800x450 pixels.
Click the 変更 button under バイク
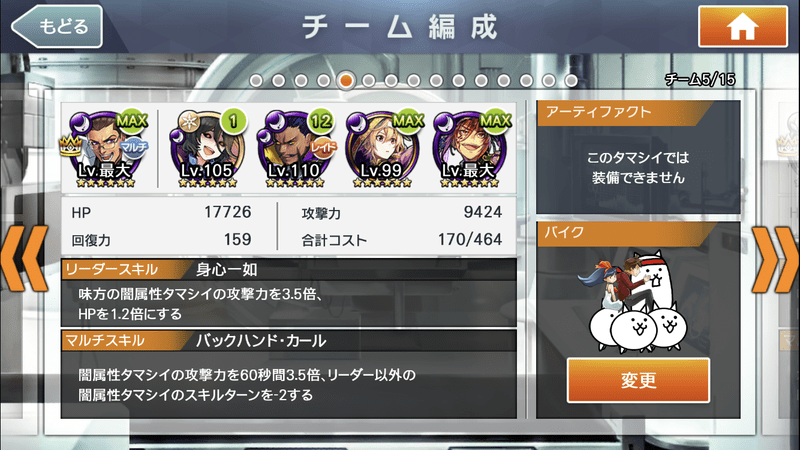pyautogui.click(x=638, y=381)
